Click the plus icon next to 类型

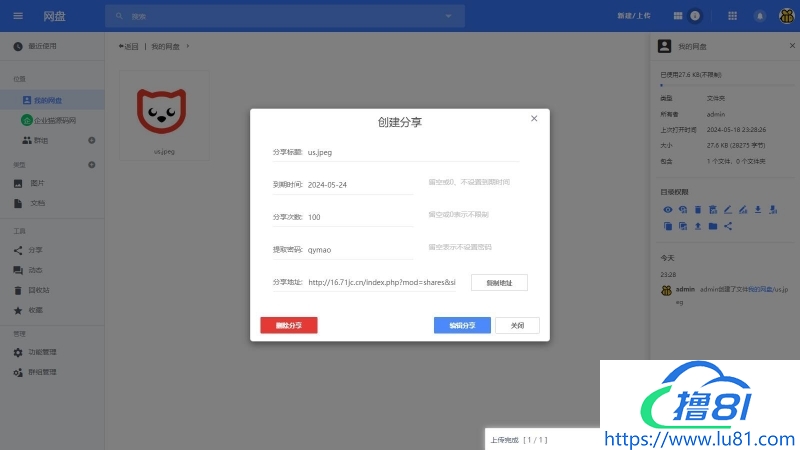click(x=92, y=164)
